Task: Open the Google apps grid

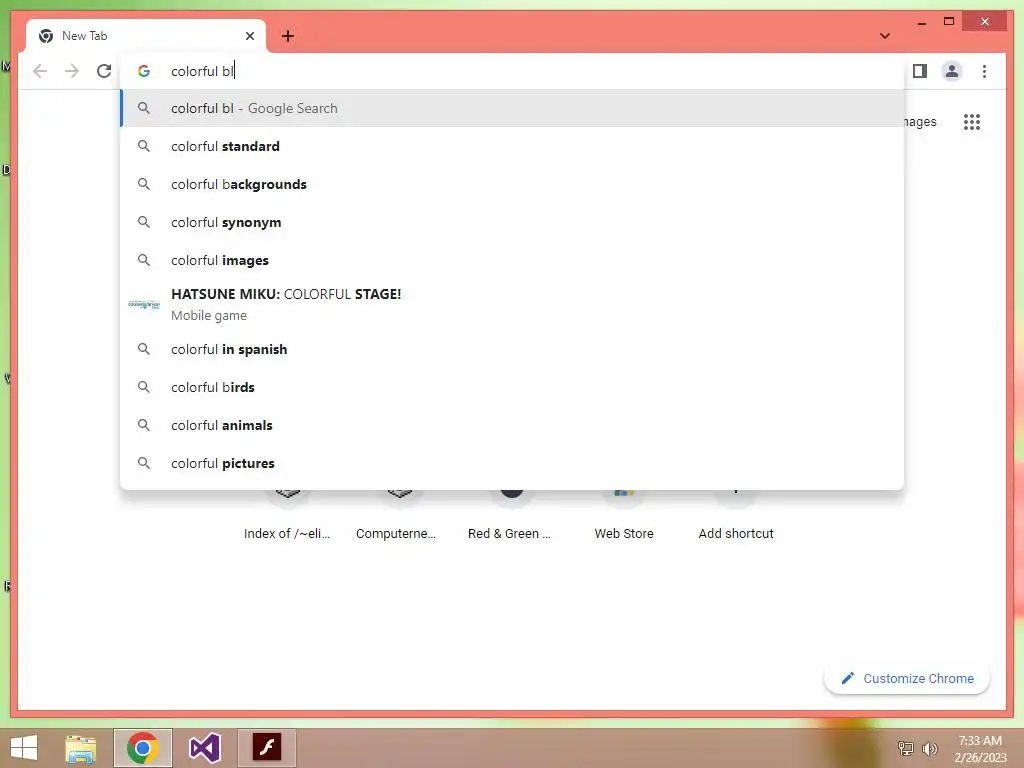Action: (x=972, y=121)
